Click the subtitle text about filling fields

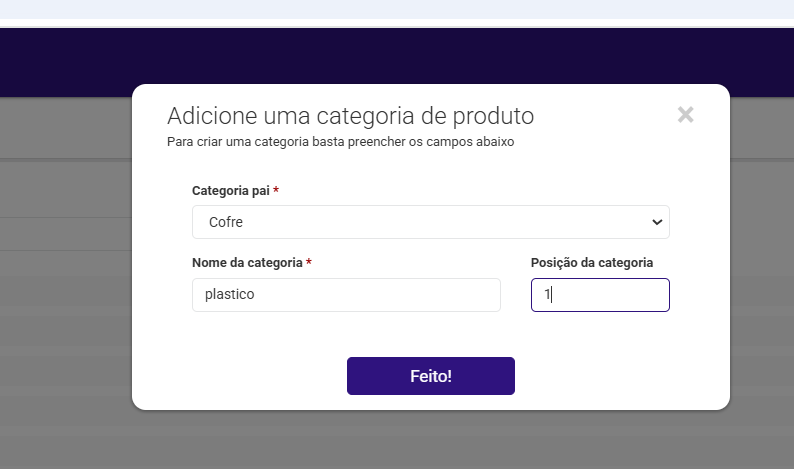[340, 142]
